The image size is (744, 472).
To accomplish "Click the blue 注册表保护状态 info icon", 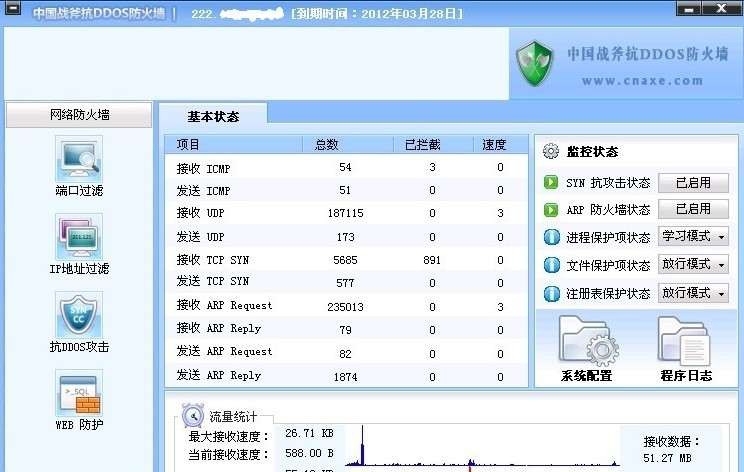I will pos(551,294).
